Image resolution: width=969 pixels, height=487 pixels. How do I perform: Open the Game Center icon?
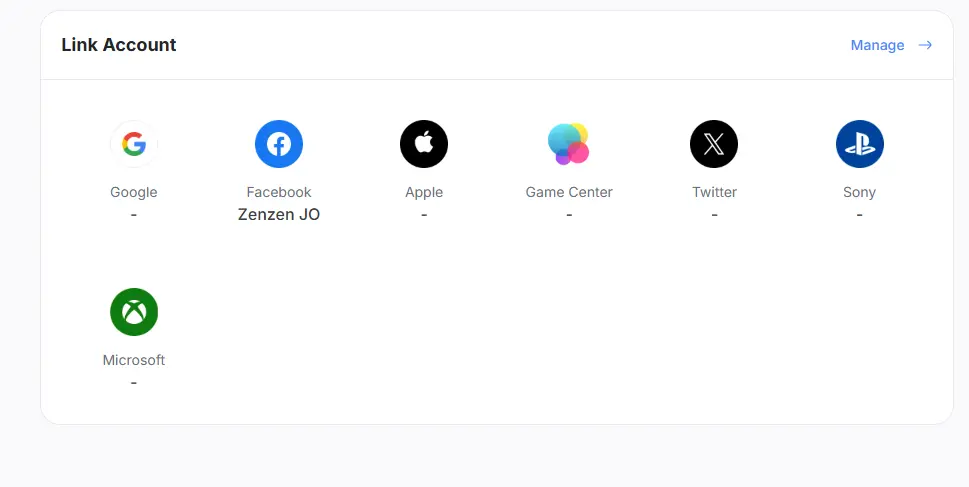point(569,144)
